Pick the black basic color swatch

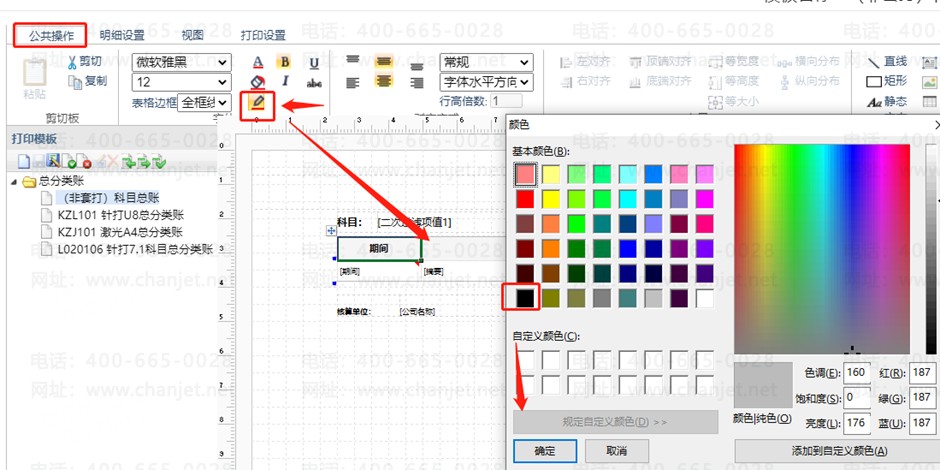525,297
